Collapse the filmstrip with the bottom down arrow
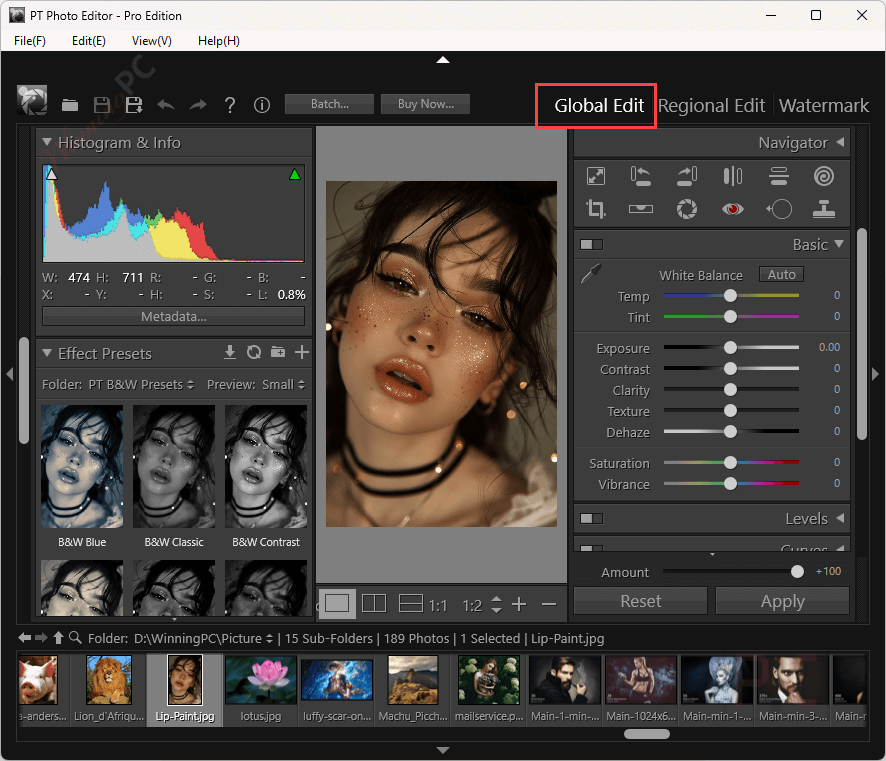This screenshot has width=886, height=761. 443,750
